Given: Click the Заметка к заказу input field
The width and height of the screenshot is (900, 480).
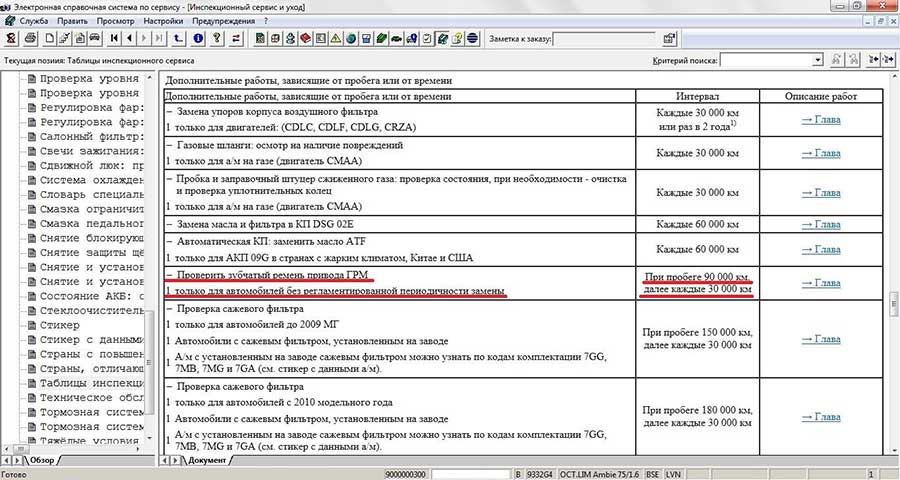Looking at the screenshot, I should point(605,39).
